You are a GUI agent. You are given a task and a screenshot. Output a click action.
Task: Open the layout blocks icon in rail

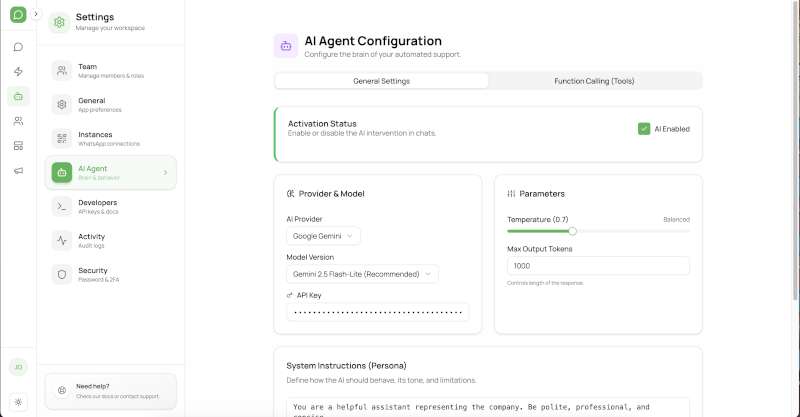pyautogui.click(x=18, y=146)
